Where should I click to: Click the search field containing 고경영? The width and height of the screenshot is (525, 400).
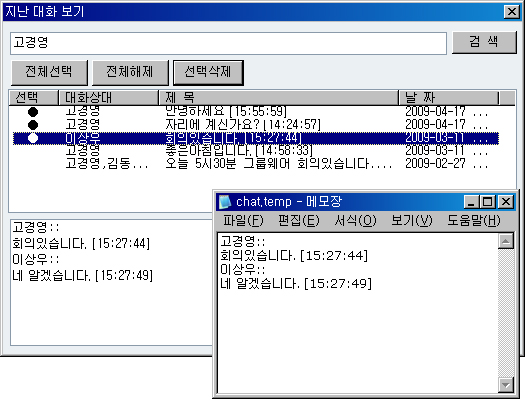(x=228, y=43)
